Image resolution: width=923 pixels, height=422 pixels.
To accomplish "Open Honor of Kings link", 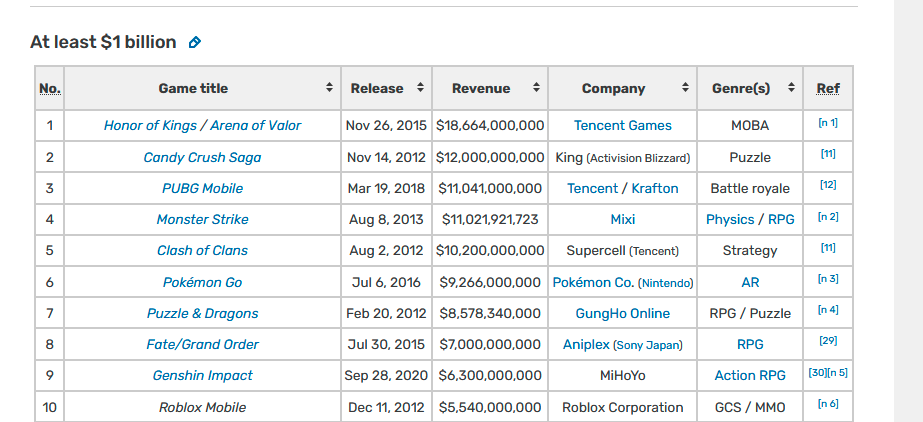I will [x=150, y=125].
